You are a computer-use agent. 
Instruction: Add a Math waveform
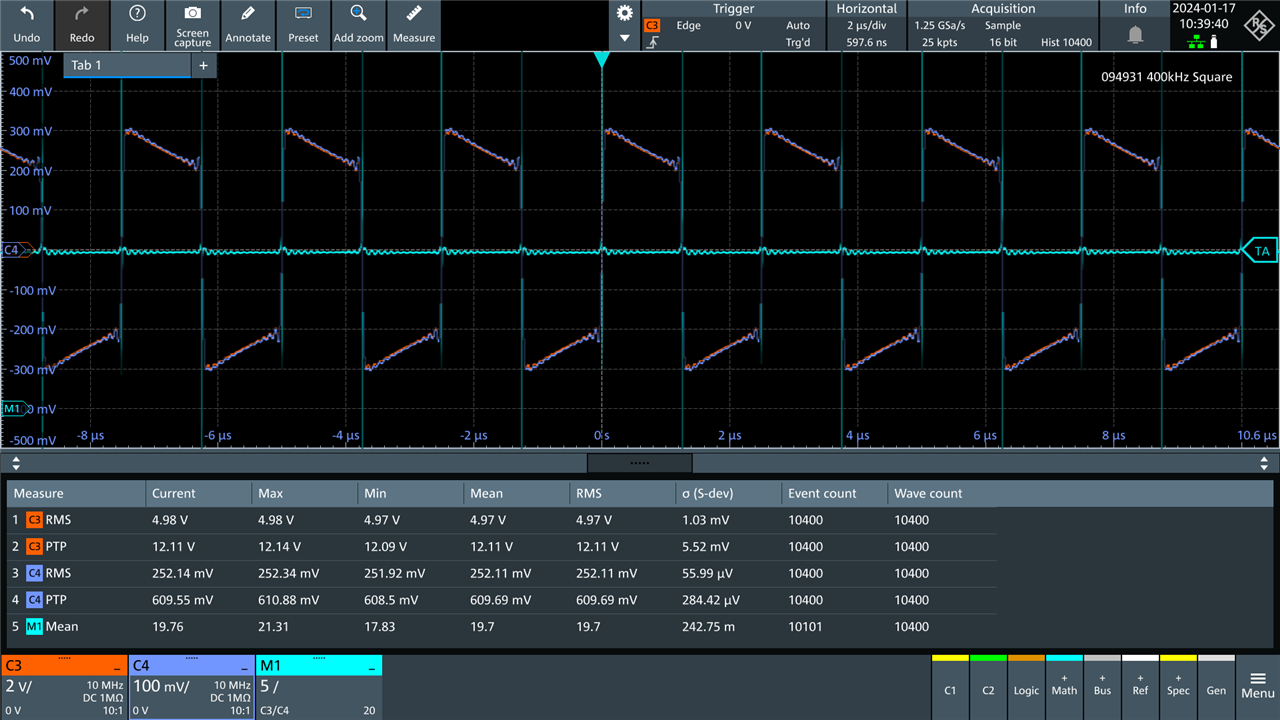1064,685
